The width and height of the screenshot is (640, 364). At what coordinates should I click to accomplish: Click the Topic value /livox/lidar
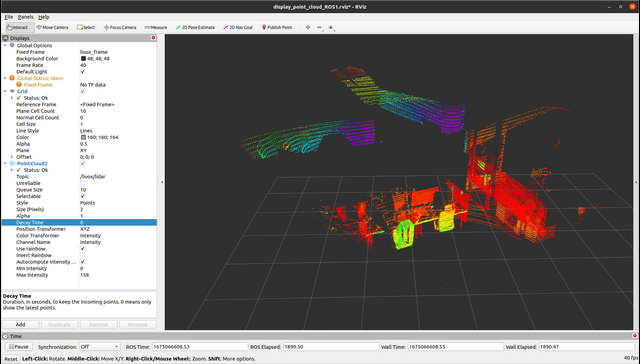click(x=93, y=176)
